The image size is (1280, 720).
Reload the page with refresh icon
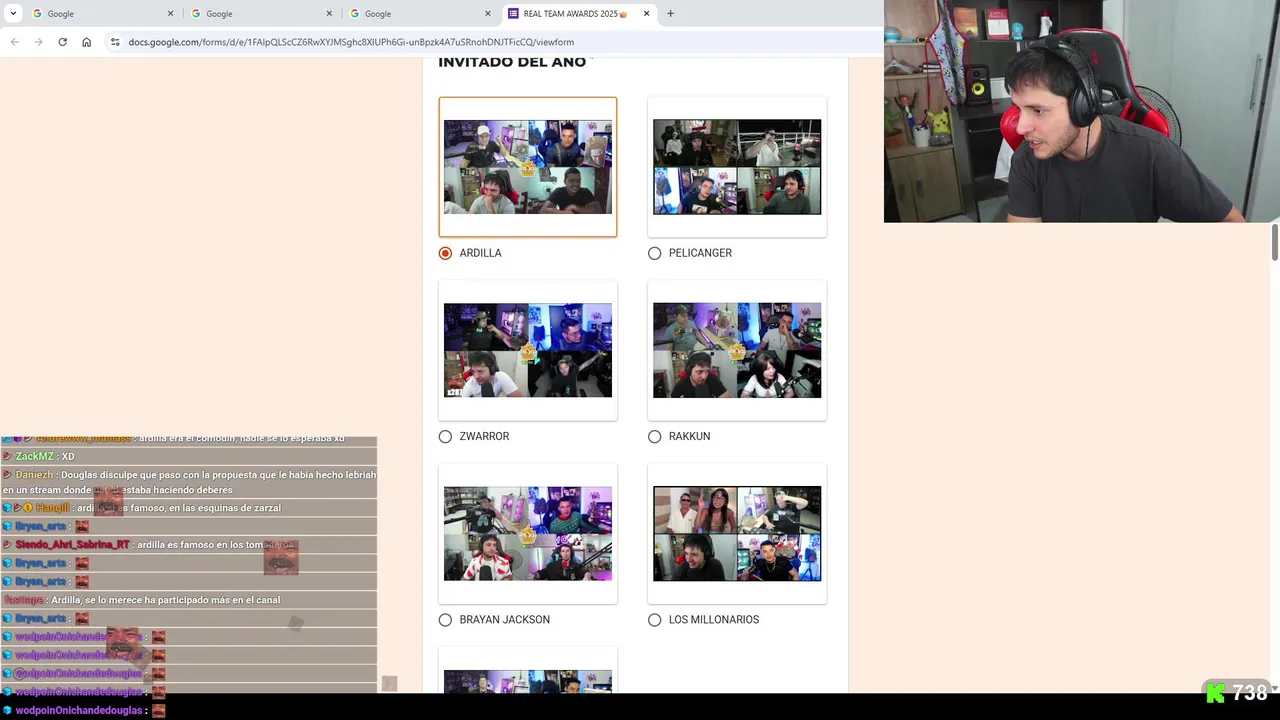tap(62, 42)
